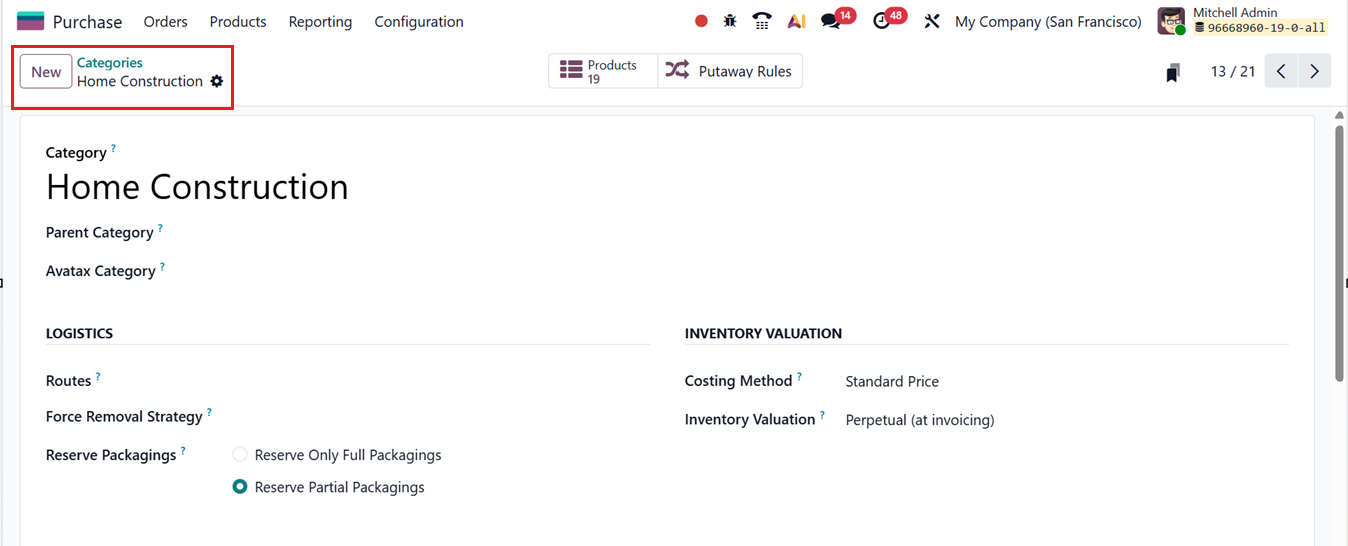This screenshot has width=1348, height=546.
Task: Open the Configuration menu
Action: 418,21
